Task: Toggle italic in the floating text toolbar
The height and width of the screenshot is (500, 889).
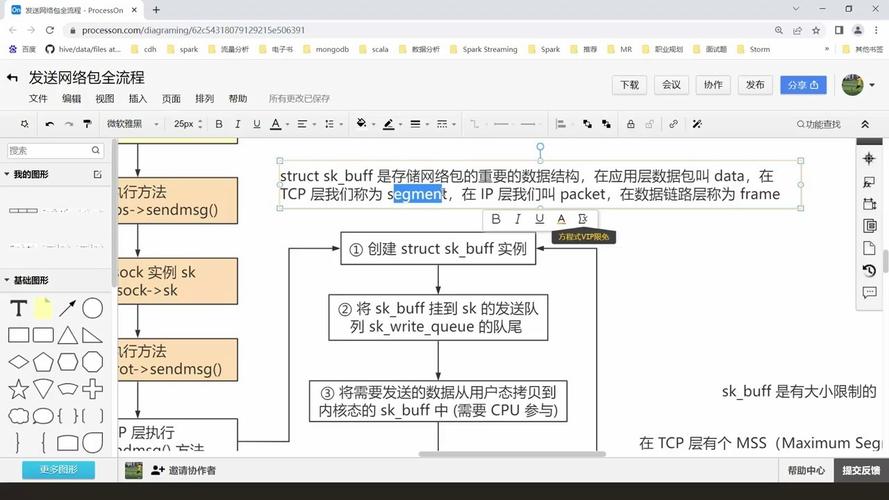Action: pyautogui.click(x=518, y=219)
